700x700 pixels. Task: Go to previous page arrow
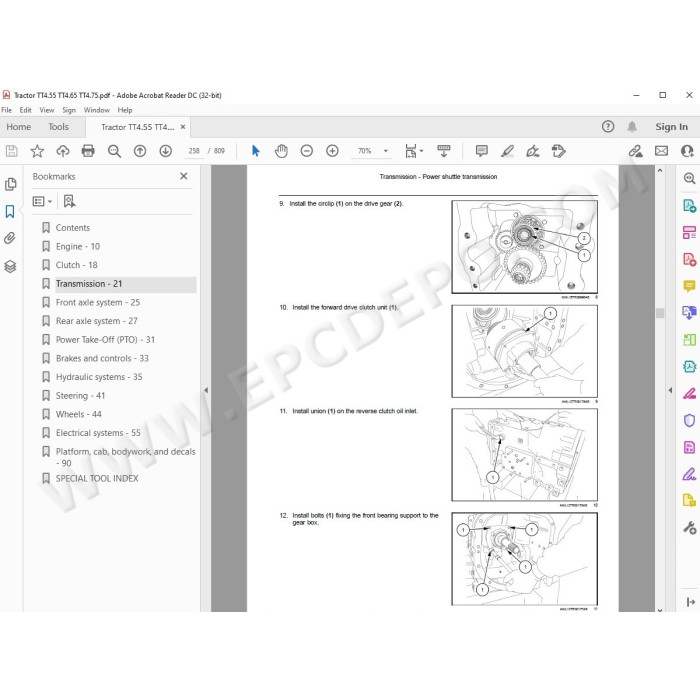click(x=140, y=151)
